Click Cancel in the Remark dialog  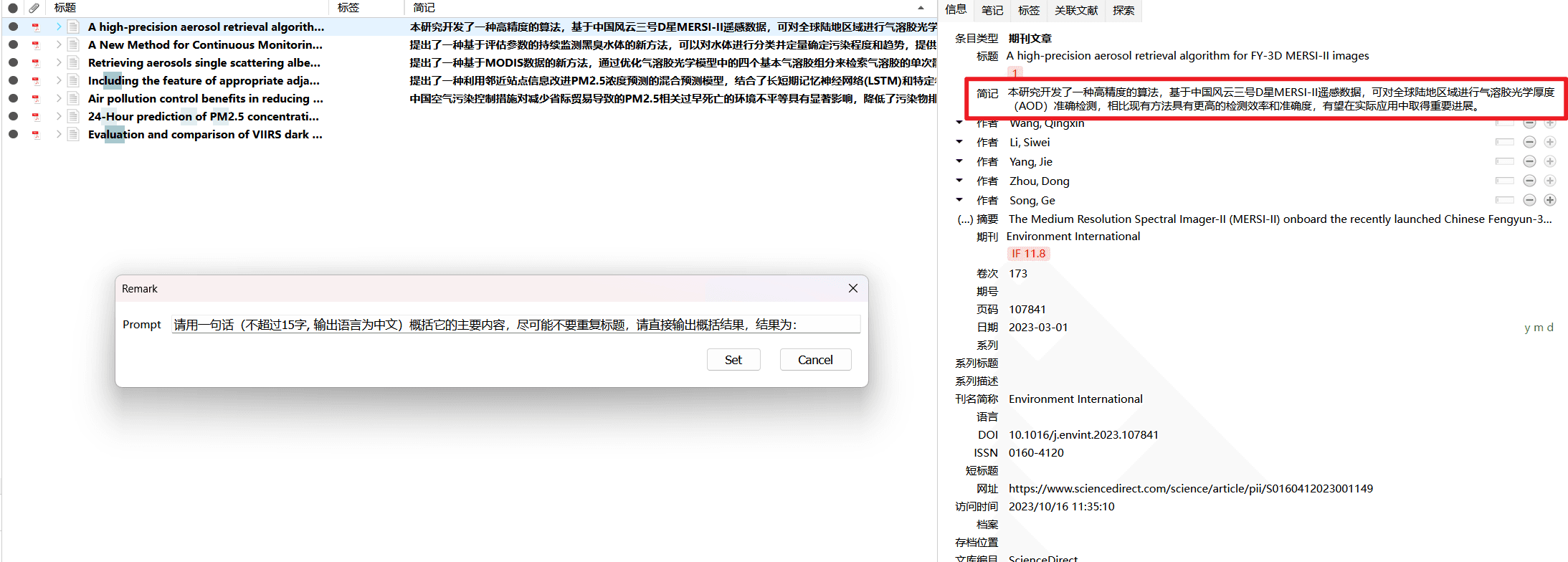815,360
